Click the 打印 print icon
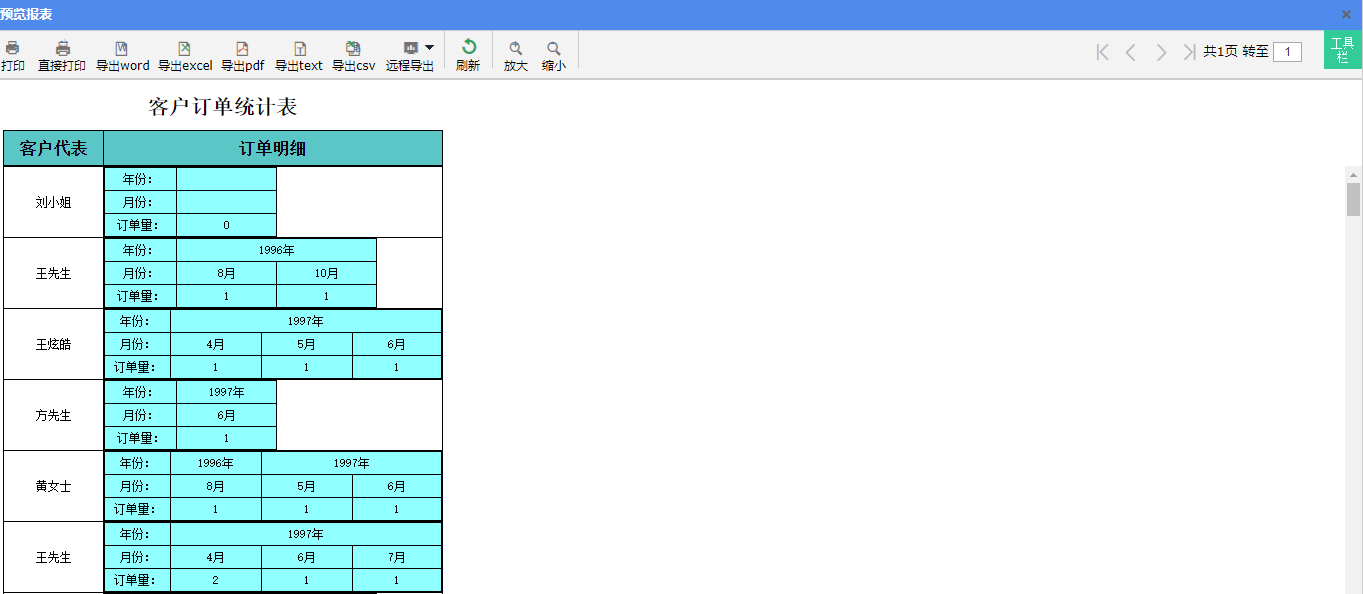1363x594 pixels. 13,49
